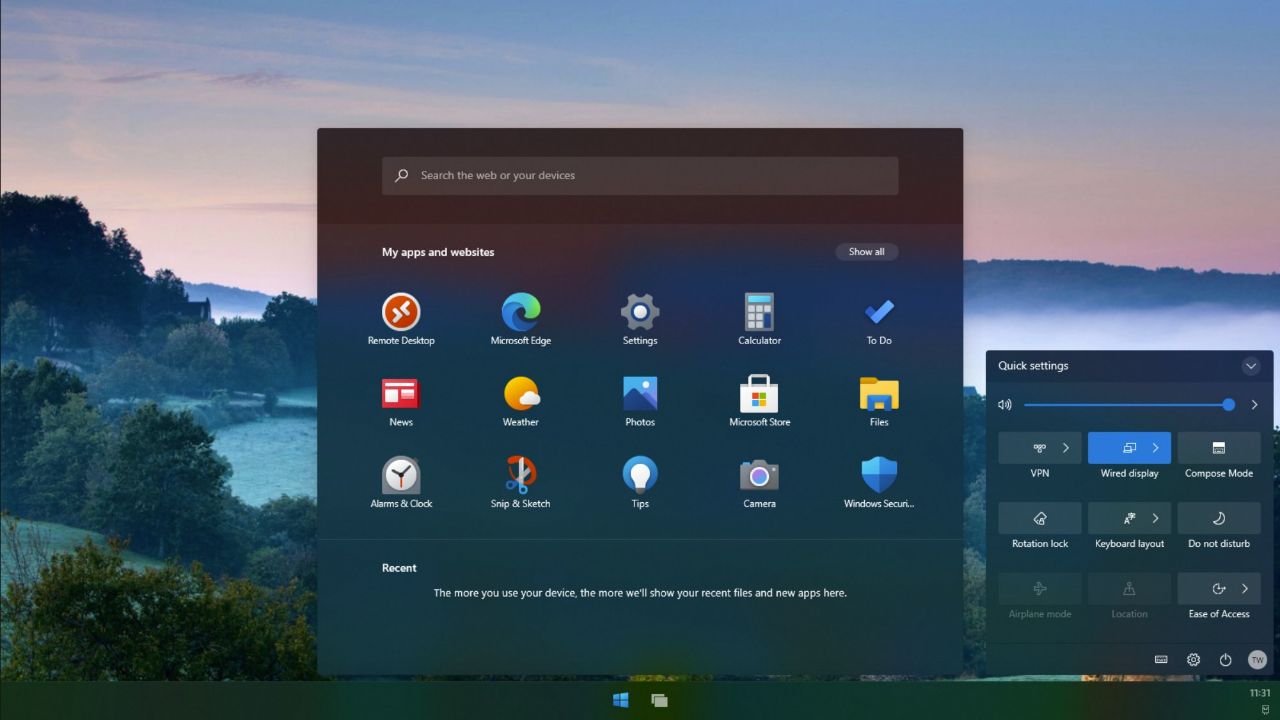Open the Tips app
1280x720 pixels.
click(640, 483)
